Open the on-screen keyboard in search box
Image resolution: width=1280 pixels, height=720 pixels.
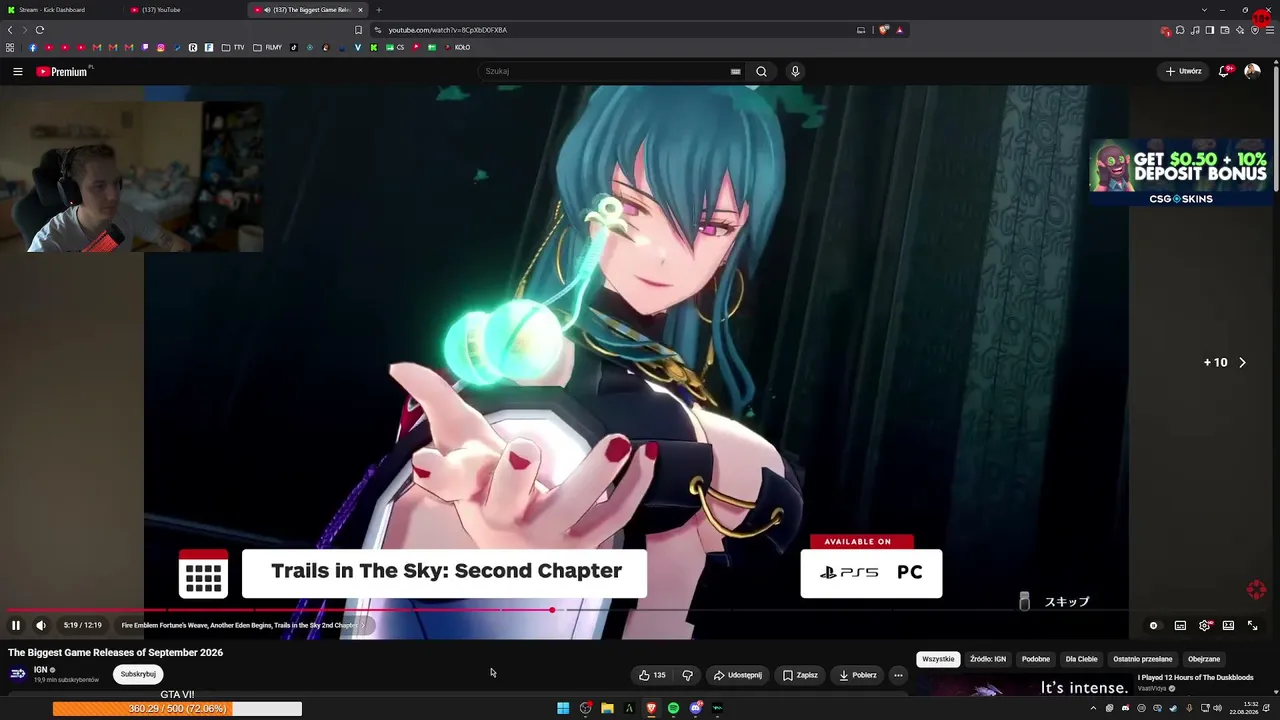(735, 71)
